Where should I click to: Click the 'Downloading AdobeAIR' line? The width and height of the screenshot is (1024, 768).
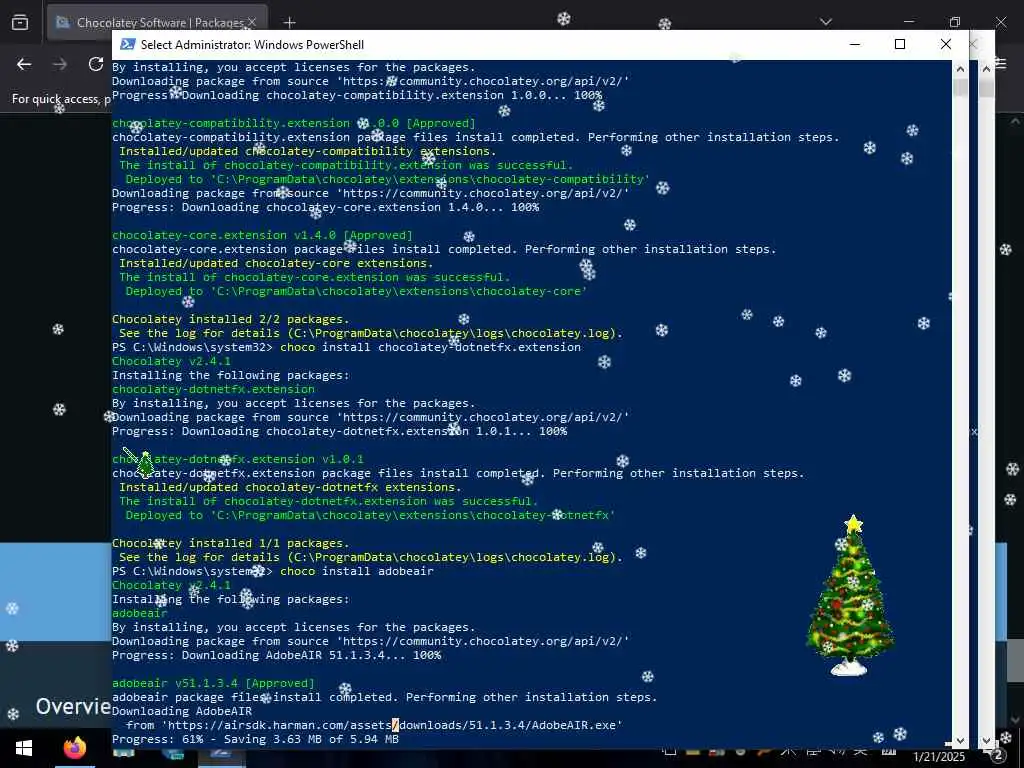(182, 711)
